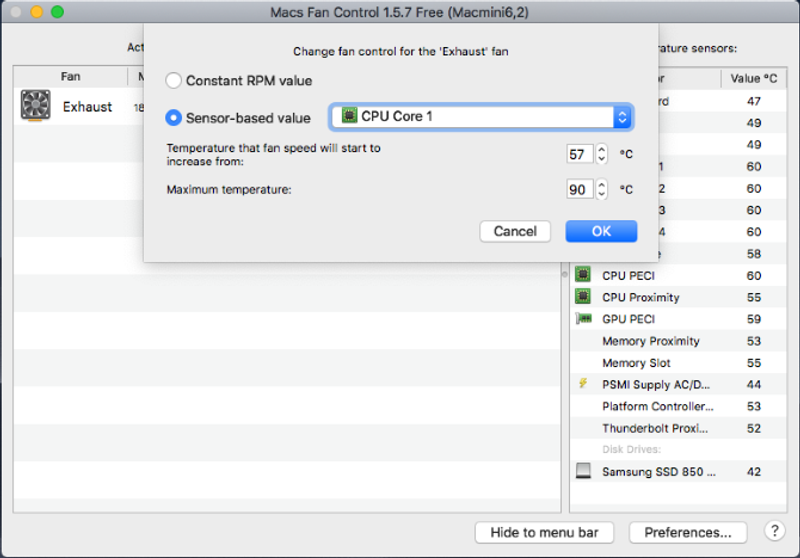Screen dimensions: 800x558
Task: Select the Constant RPM value option
Action: point(174,81)
